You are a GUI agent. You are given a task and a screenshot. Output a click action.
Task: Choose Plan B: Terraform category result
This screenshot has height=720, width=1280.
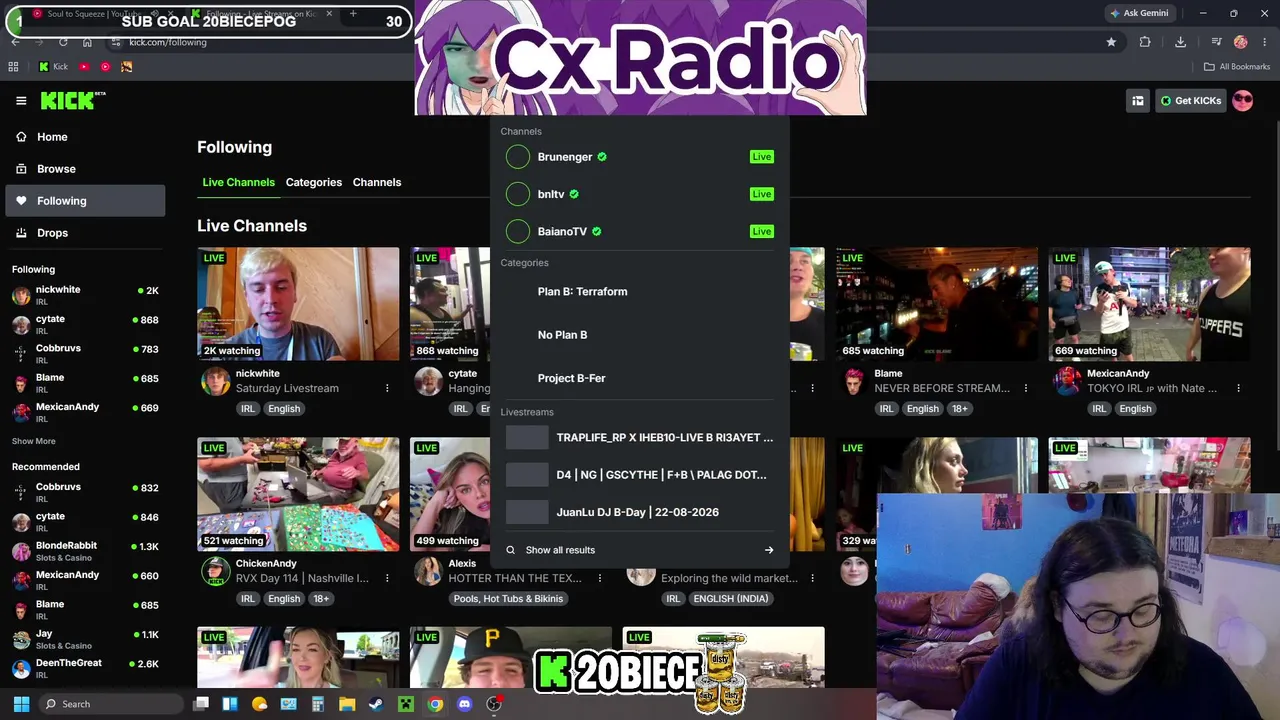(x=640, y=292)
